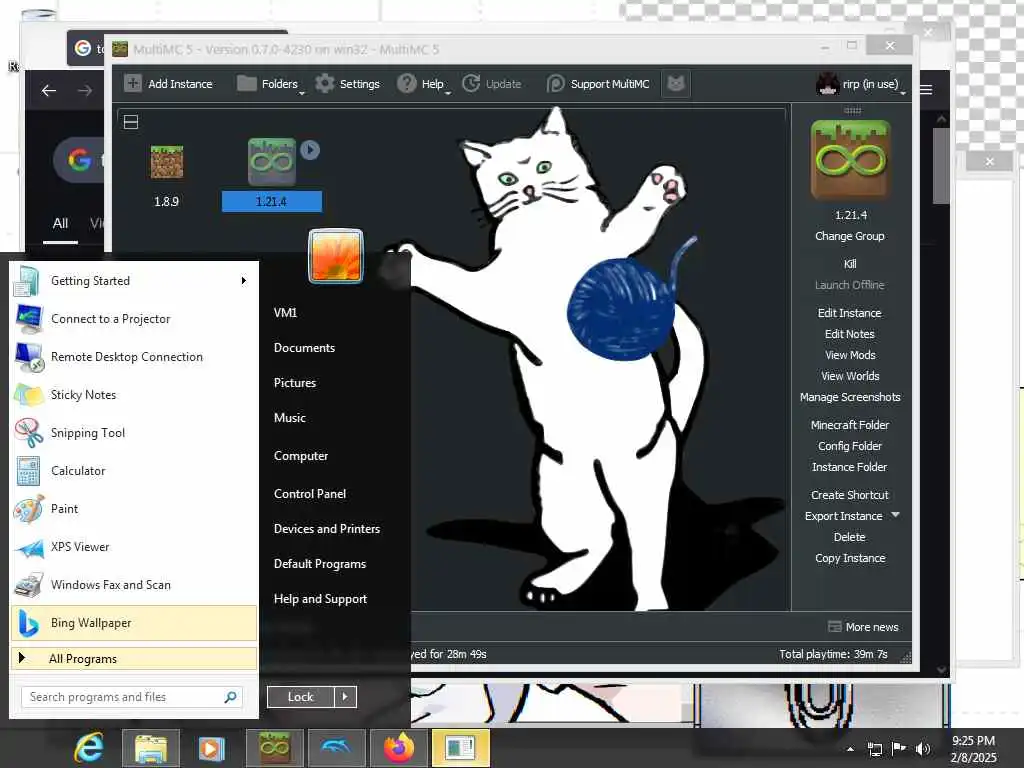Click the Add Instance plus icon
This screenshot has height=768, width=1024.
coord(133,84)
